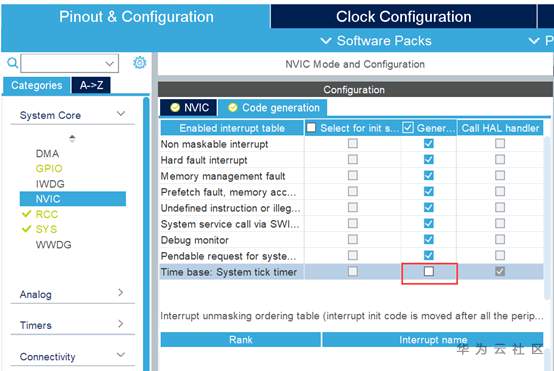The width and height of the screenshot is (554, 371).
Task: Select the Code generation tab
Action: click(x=273, y=108)
